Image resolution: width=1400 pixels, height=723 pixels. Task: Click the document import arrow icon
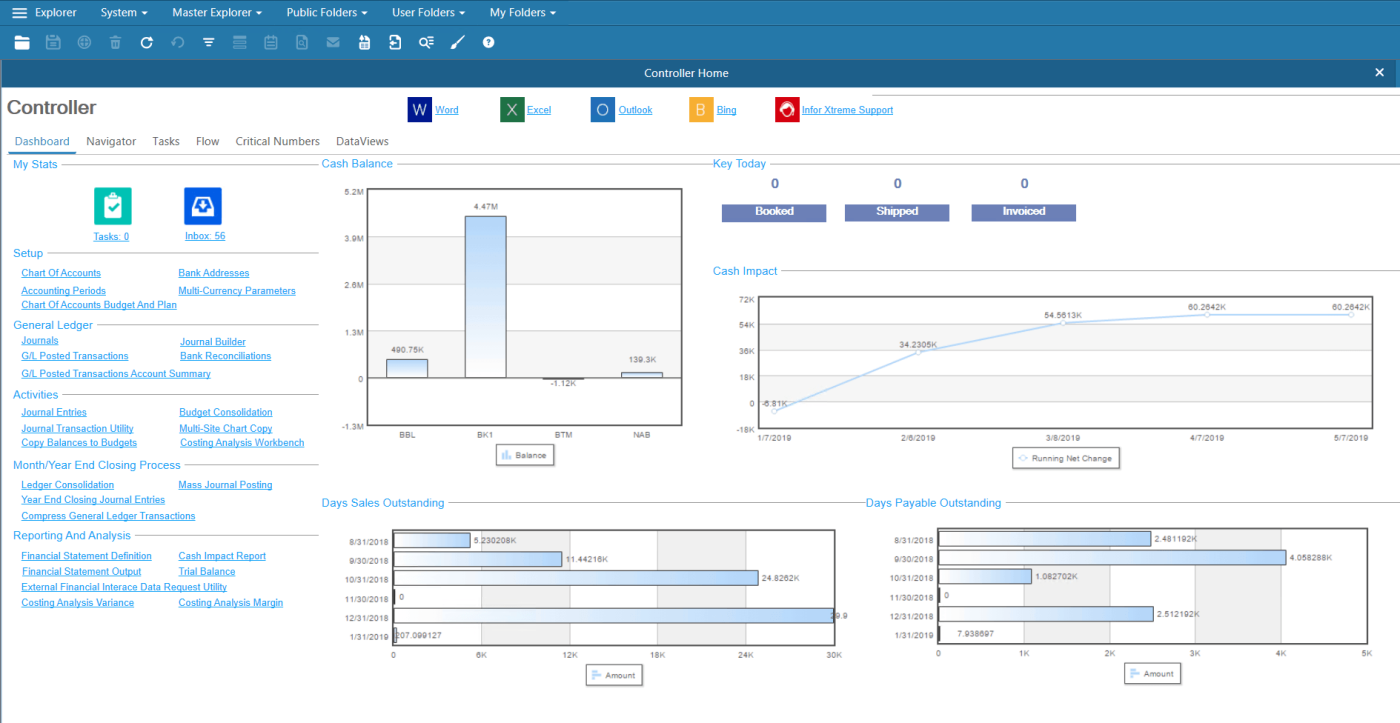[x=395, y=42]
